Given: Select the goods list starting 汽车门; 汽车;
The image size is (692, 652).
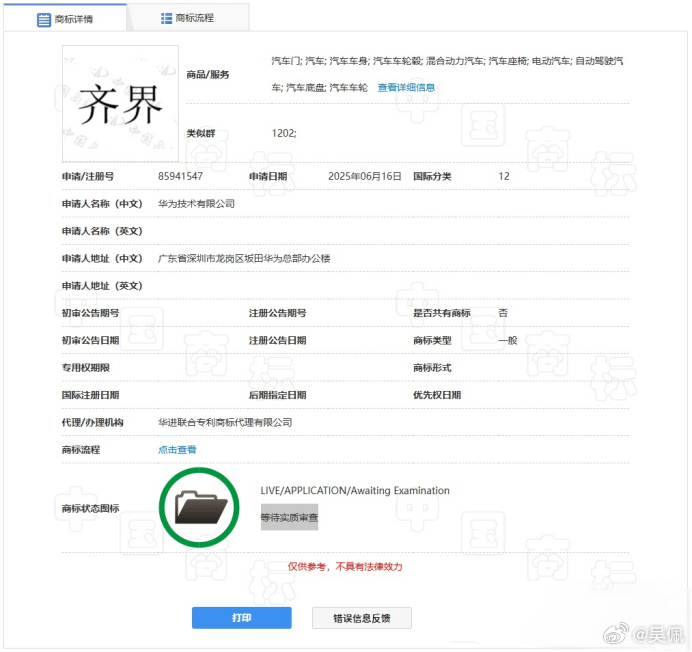Looking at the screenshot, I should click(447, 74).
